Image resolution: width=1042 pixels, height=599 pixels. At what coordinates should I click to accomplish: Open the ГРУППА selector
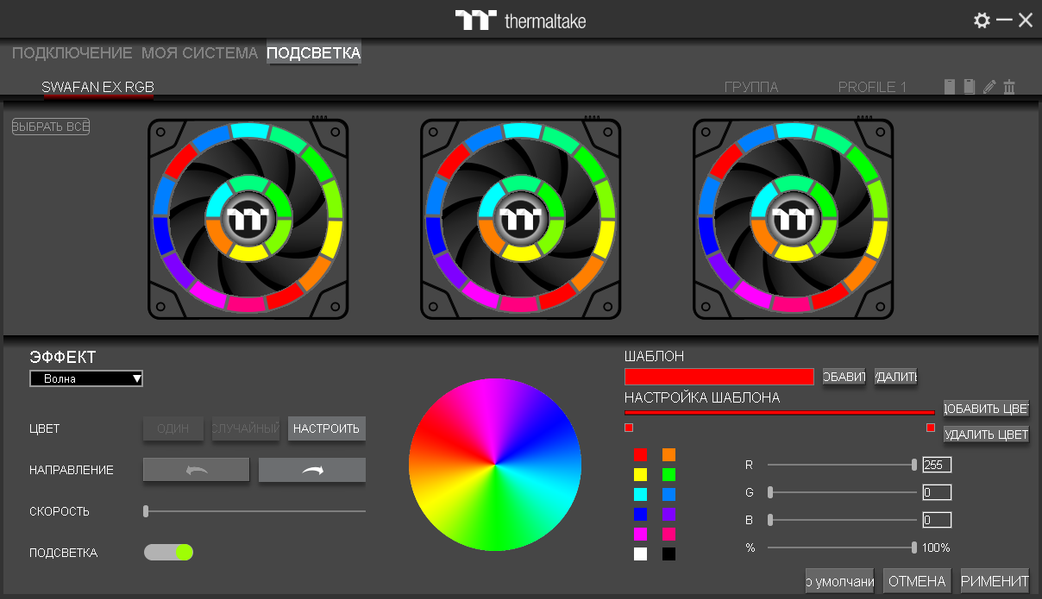751,87
